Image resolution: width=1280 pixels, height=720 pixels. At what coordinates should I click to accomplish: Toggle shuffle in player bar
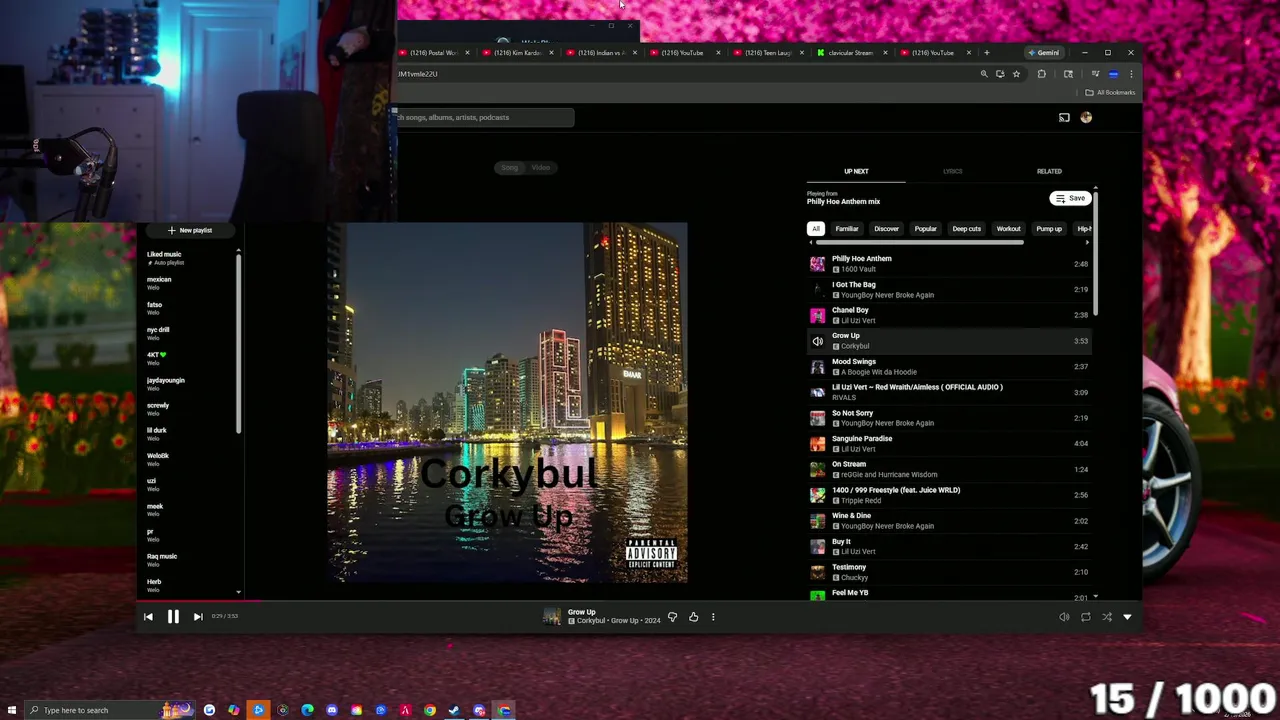pos(1106,617)
